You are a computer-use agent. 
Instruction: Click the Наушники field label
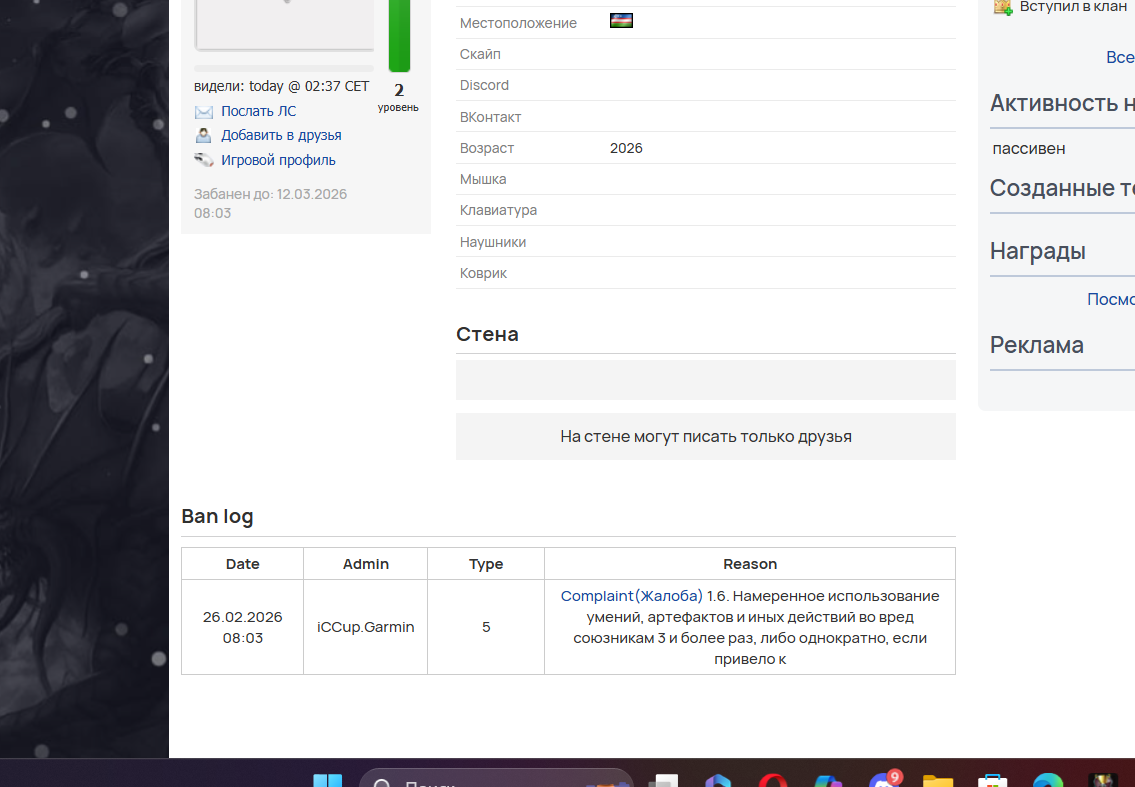click(x=492, y=243)
